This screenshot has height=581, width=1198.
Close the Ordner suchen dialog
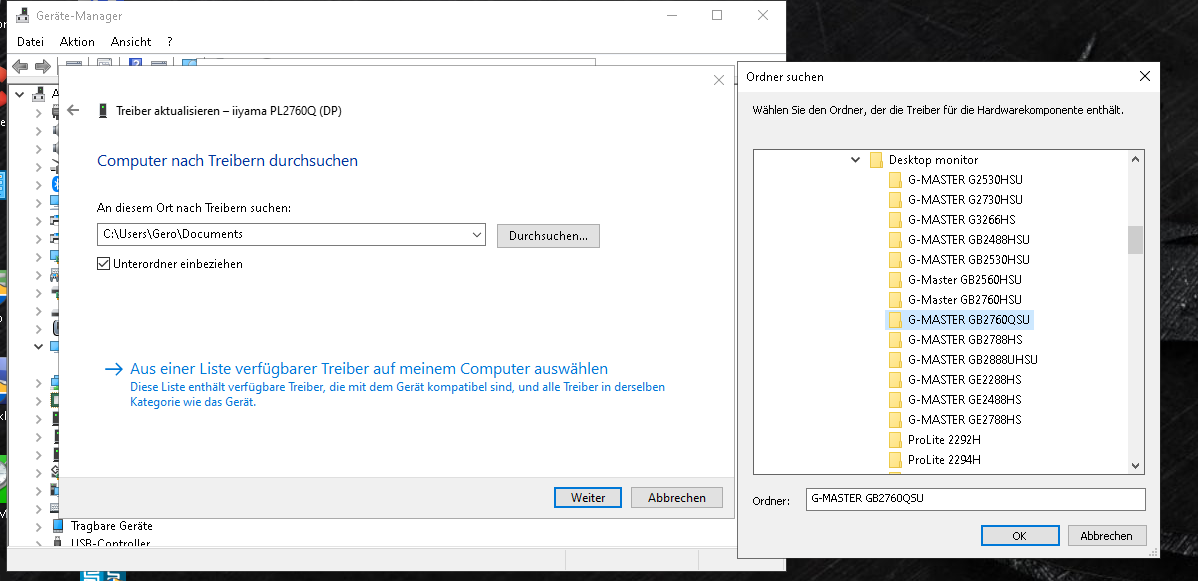1144,76
